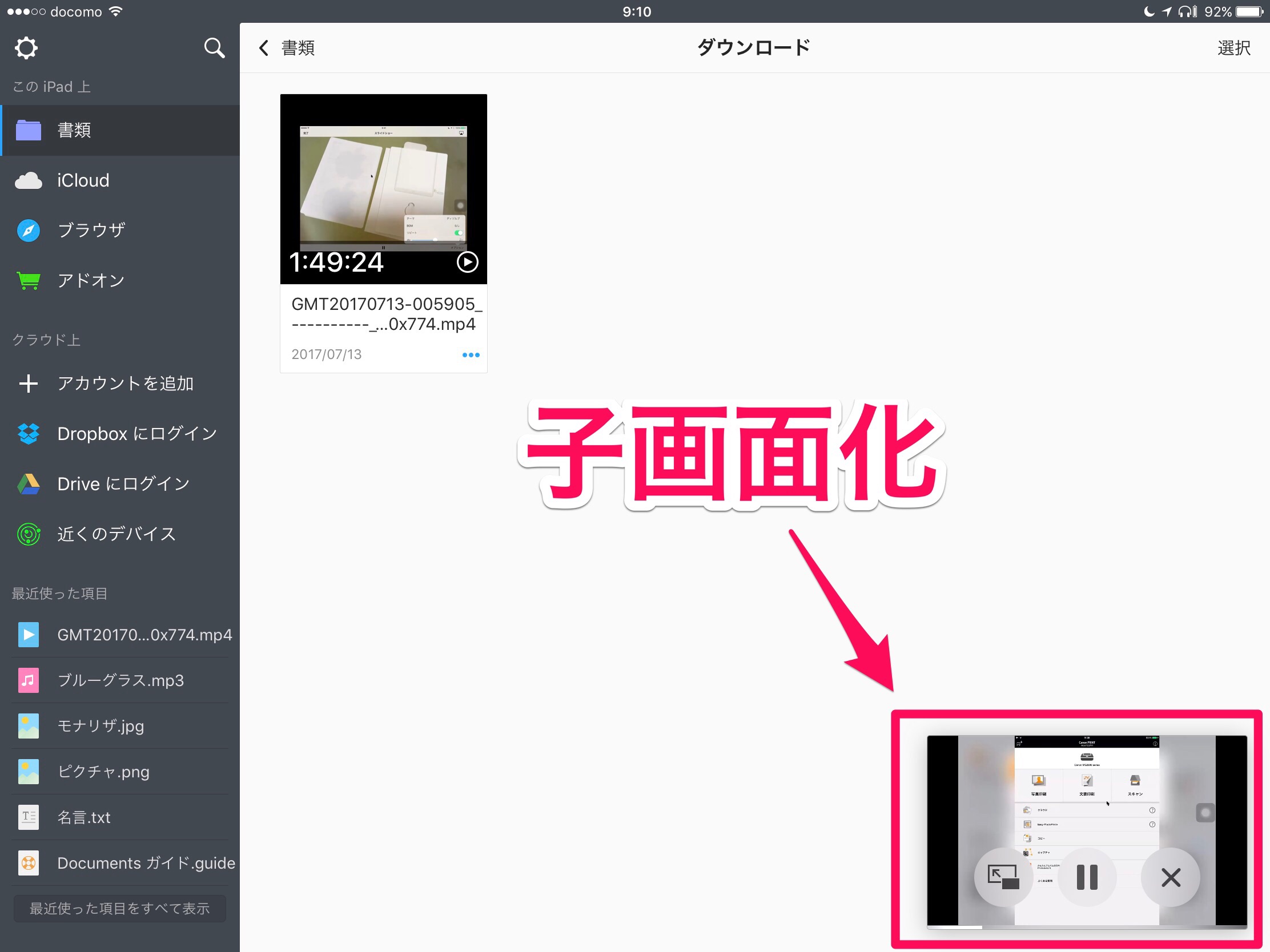
Task: Select the 書類 documents sidebar item
Action: click(74, 130)
